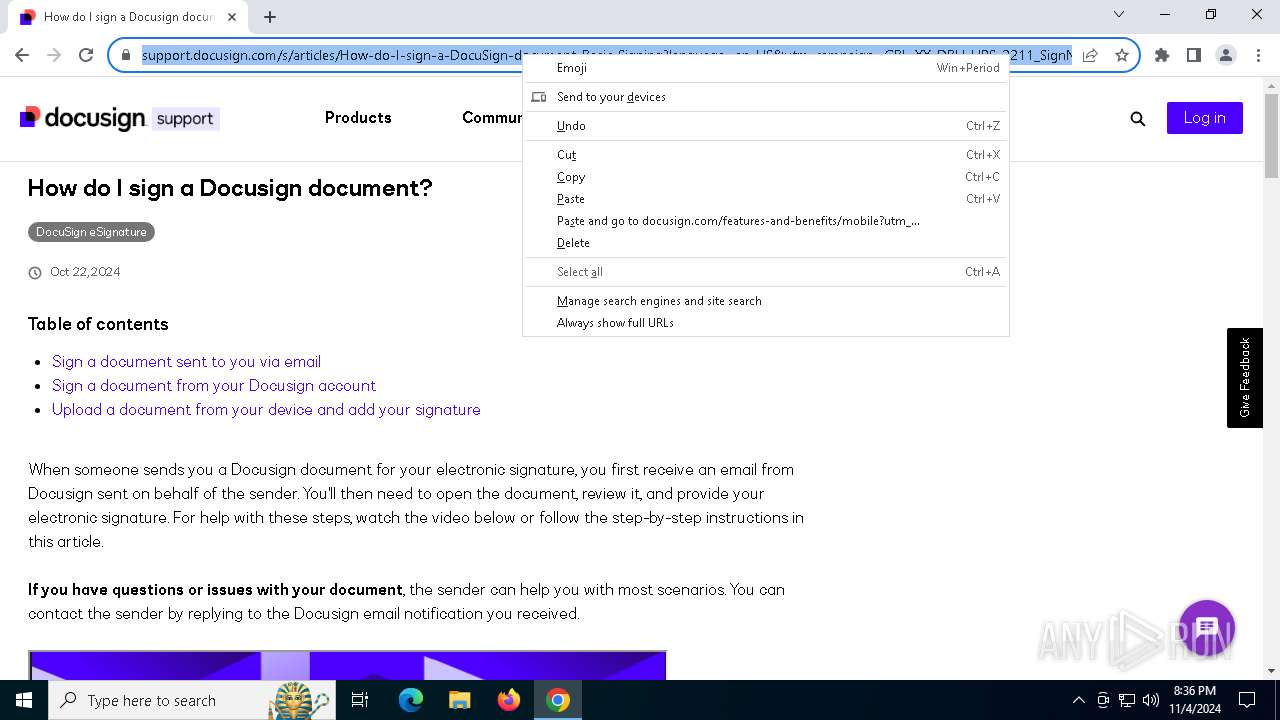
Task: Open Upload a document from your device link
Action: tap(266, 410)
